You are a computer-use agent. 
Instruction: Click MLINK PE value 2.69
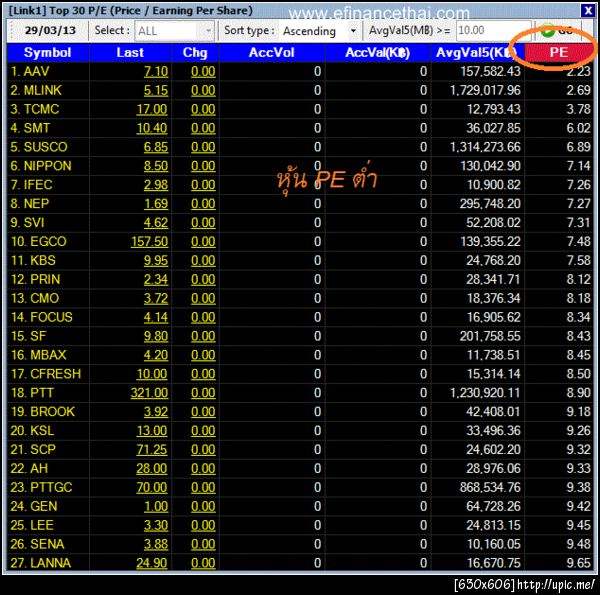579,90
